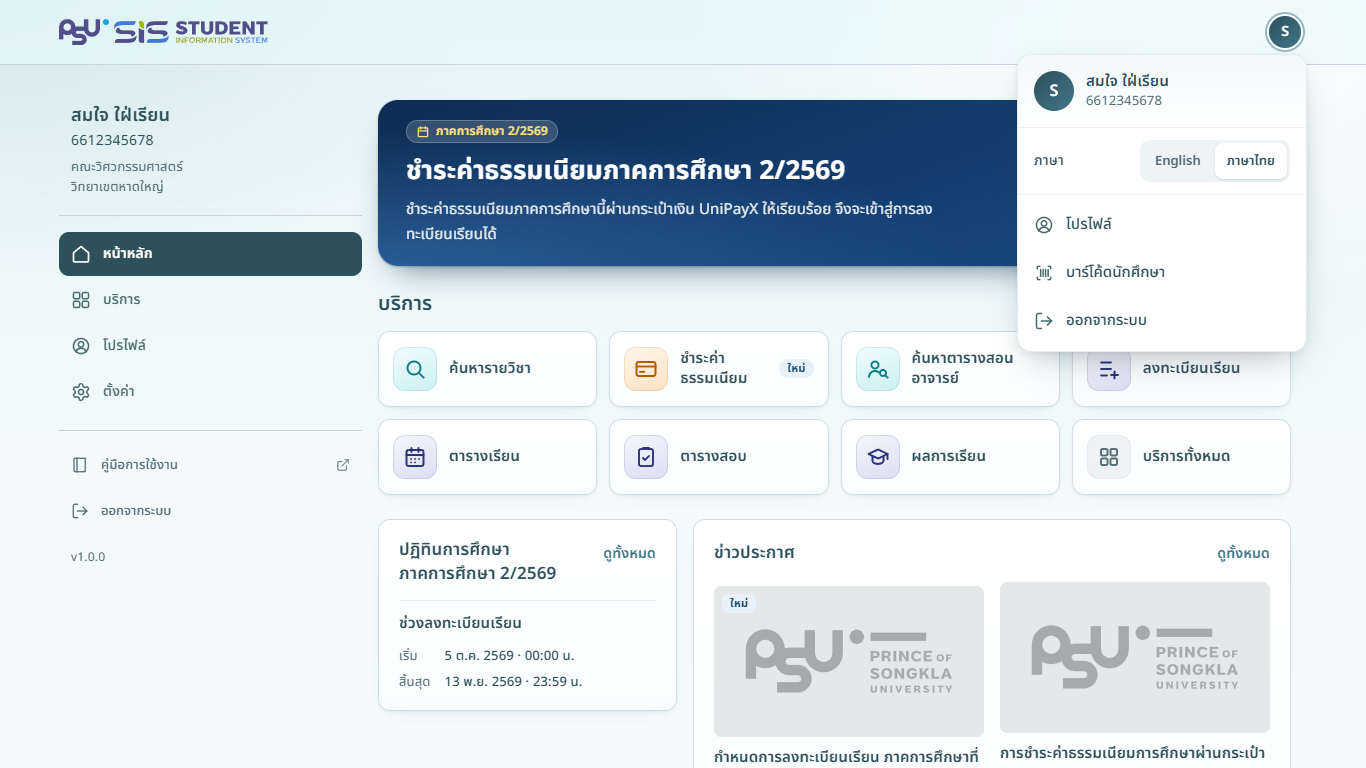This screenshot has width=1366, height=768.
Task: Open ตารางสอบ clipboard icon card
Action: click(x=646, y=457)
